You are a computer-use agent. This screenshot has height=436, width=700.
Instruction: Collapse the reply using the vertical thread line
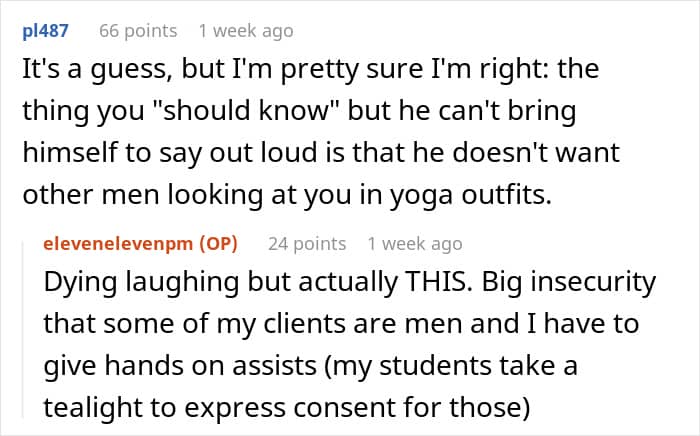click(23, 329)
